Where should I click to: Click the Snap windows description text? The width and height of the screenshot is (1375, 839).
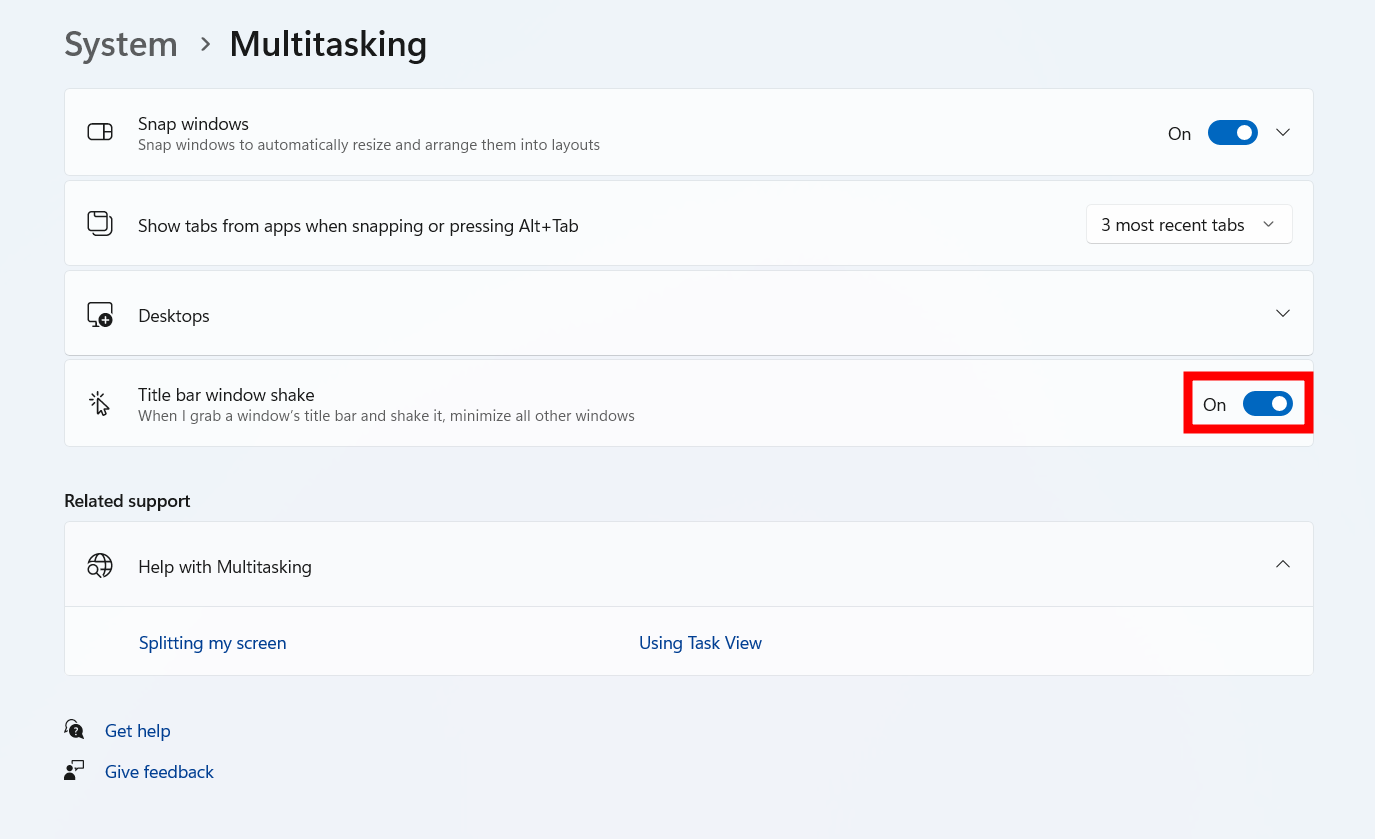coord(369,145)
